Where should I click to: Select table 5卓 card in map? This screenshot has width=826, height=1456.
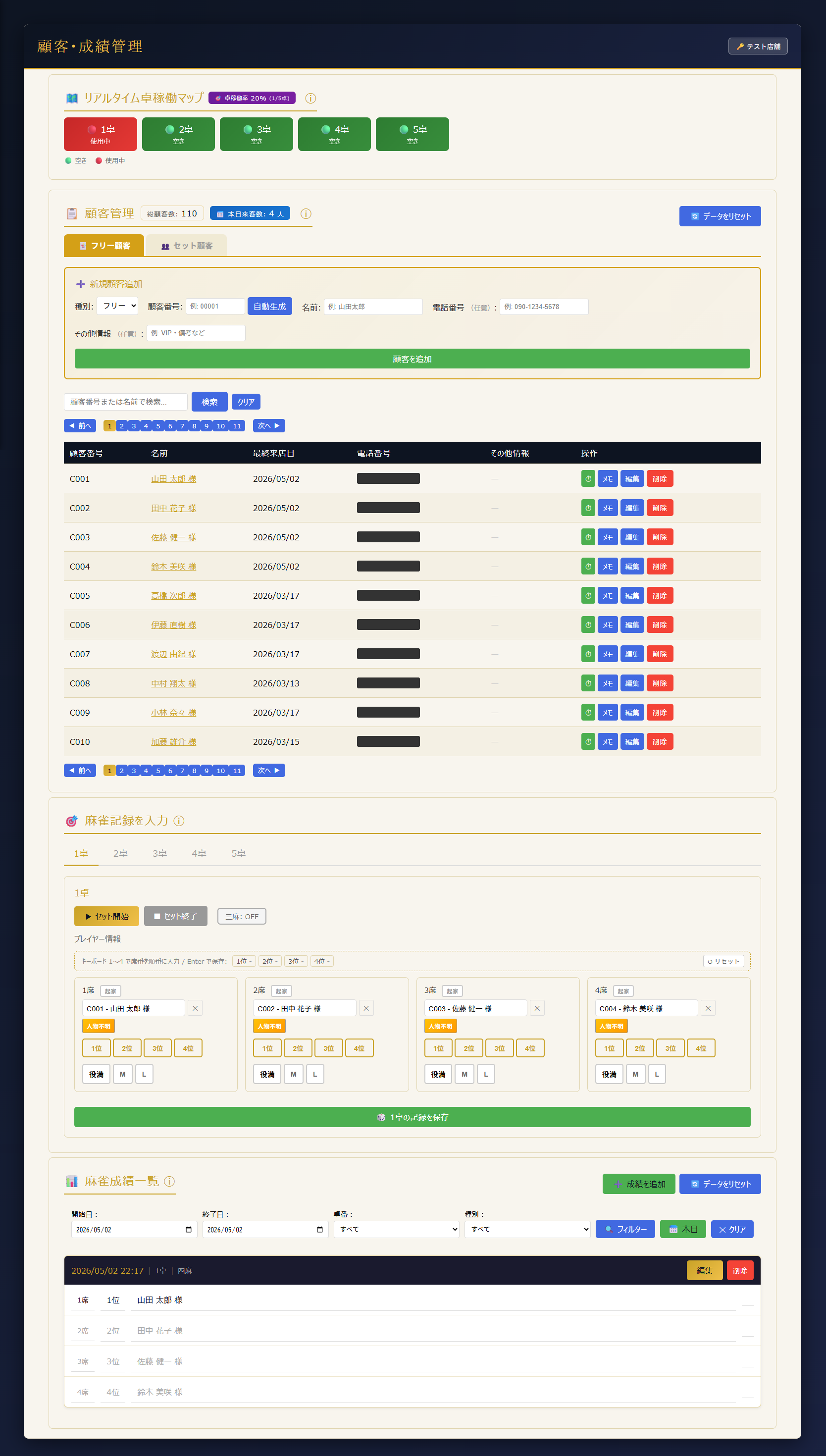tap(413, 134)
